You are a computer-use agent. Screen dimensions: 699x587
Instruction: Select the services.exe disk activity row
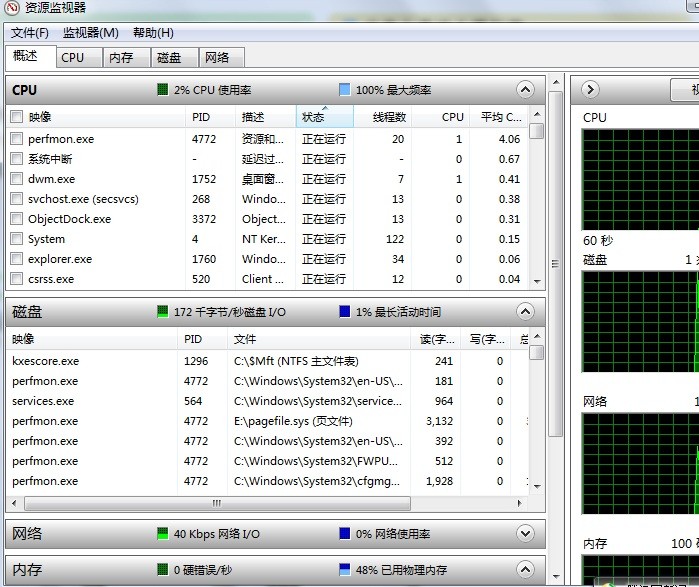pyautogui.click(x=267, y=401)
